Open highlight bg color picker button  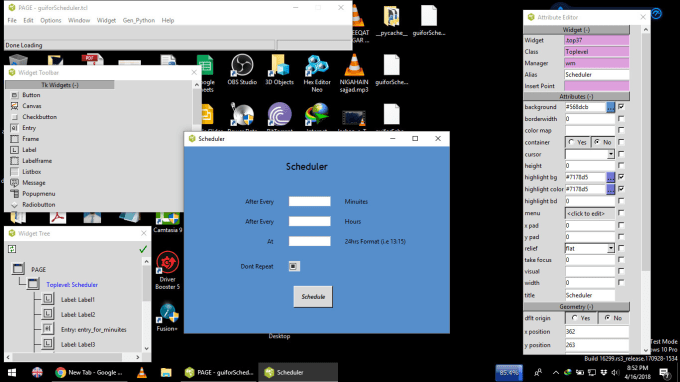(611, 177)
